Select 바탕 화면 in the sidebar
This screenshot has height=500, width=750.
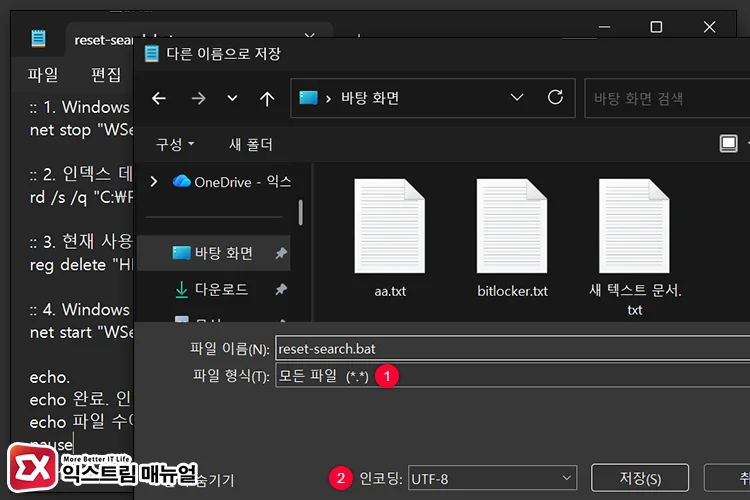click(x=213, y=253)
